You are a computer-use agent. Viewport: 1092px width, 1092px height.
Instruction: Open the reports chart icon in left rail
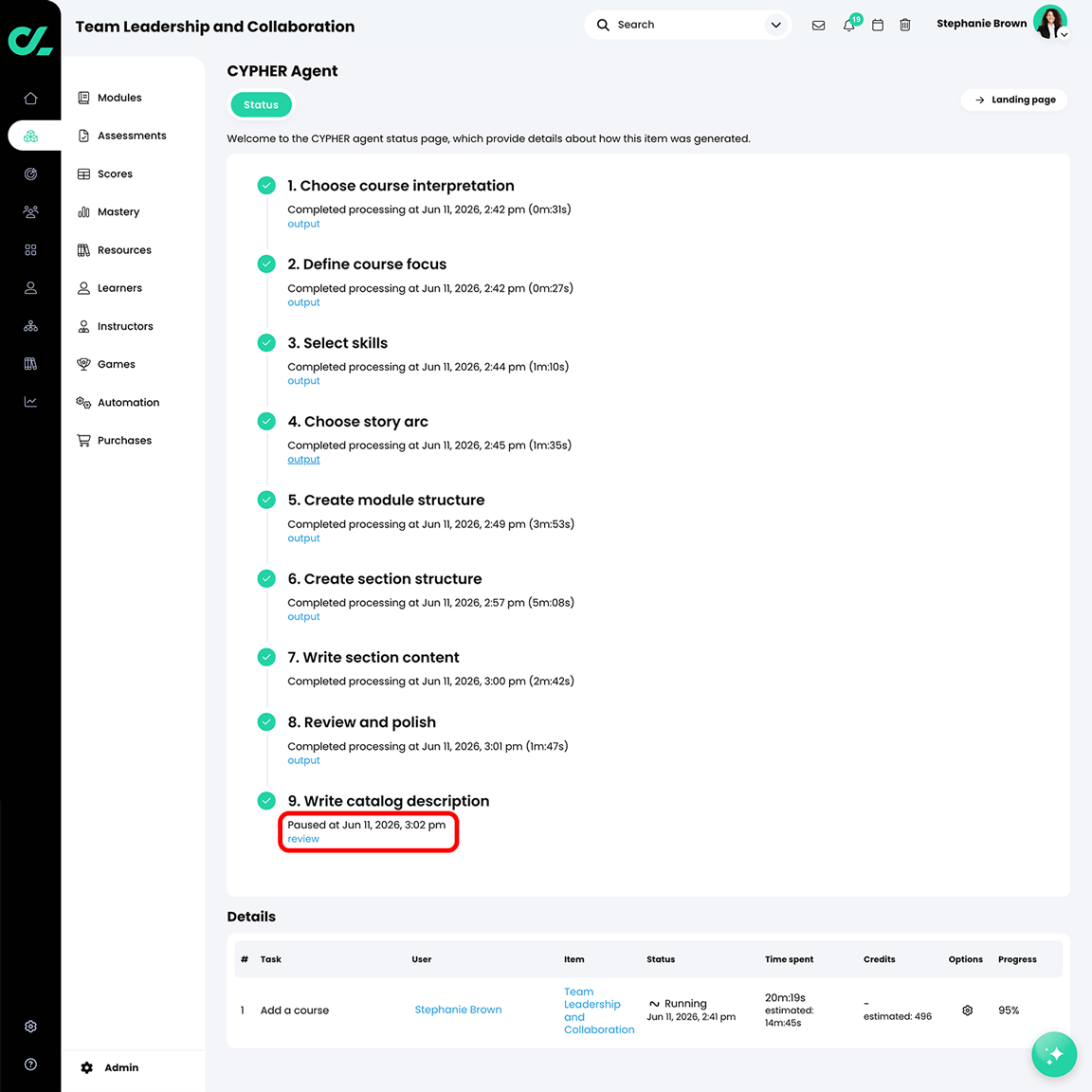point(30,402)
